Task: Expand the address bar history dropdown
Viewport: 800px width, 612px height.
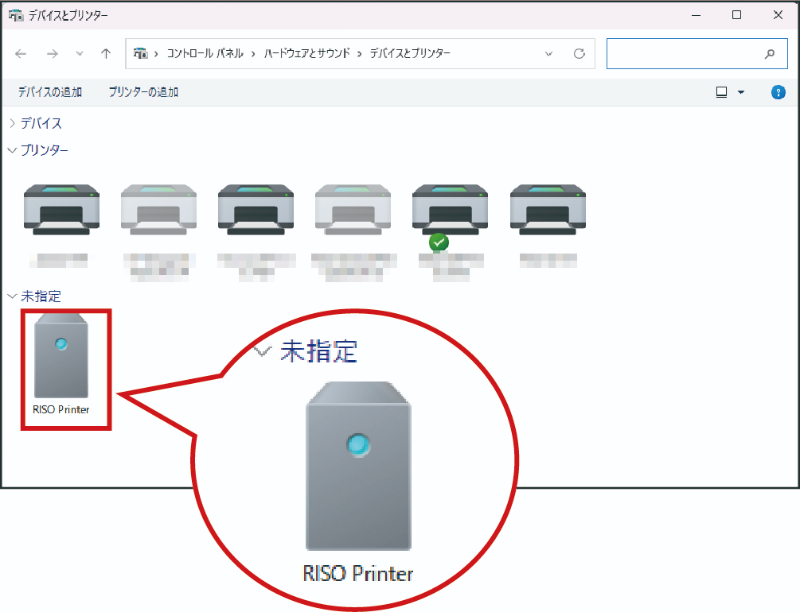Action: coord(549,54)
